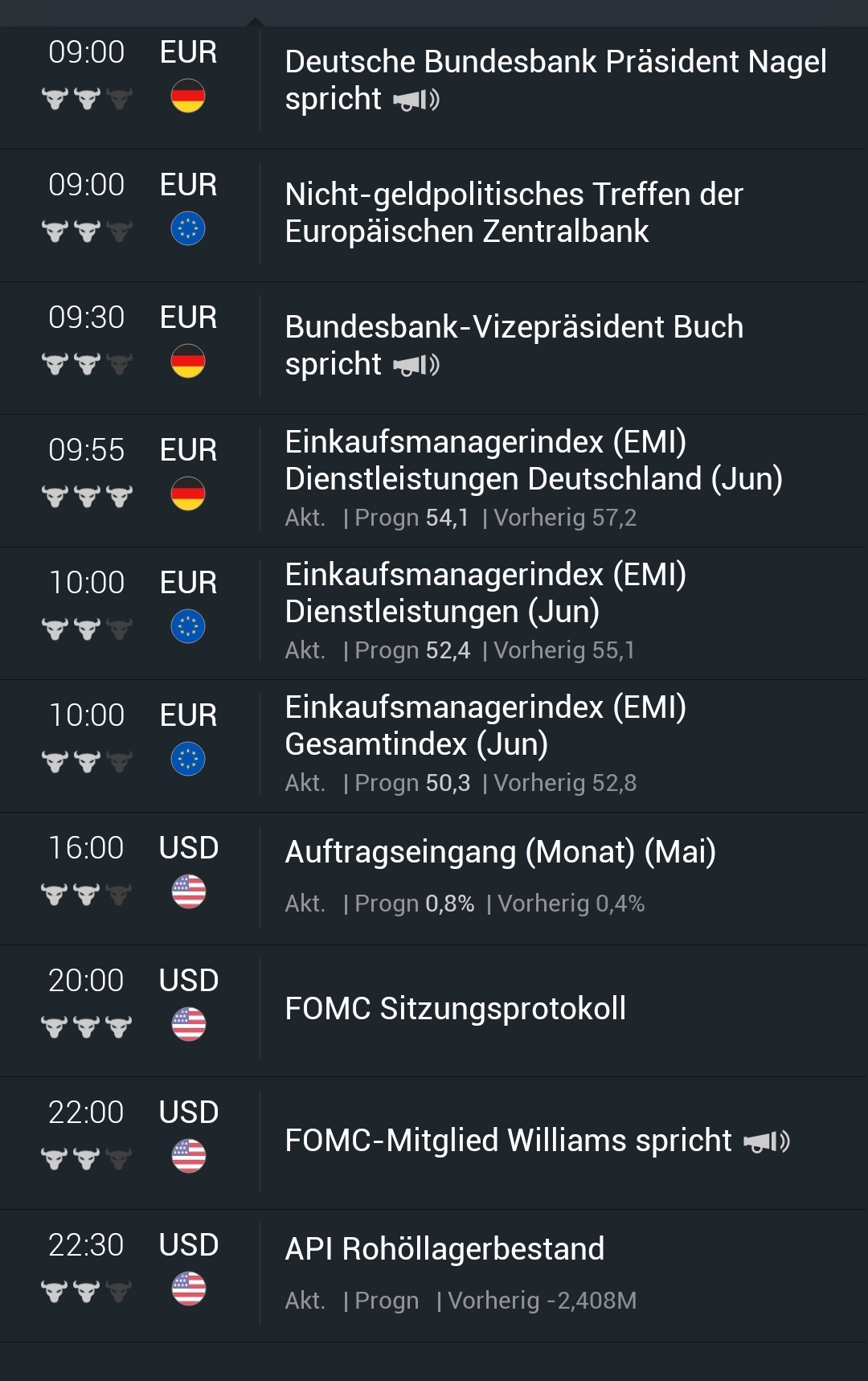
Task: Open EMI Dienstleistungen Deutschland (Jun) event
Action: click(x=533, y=461)
